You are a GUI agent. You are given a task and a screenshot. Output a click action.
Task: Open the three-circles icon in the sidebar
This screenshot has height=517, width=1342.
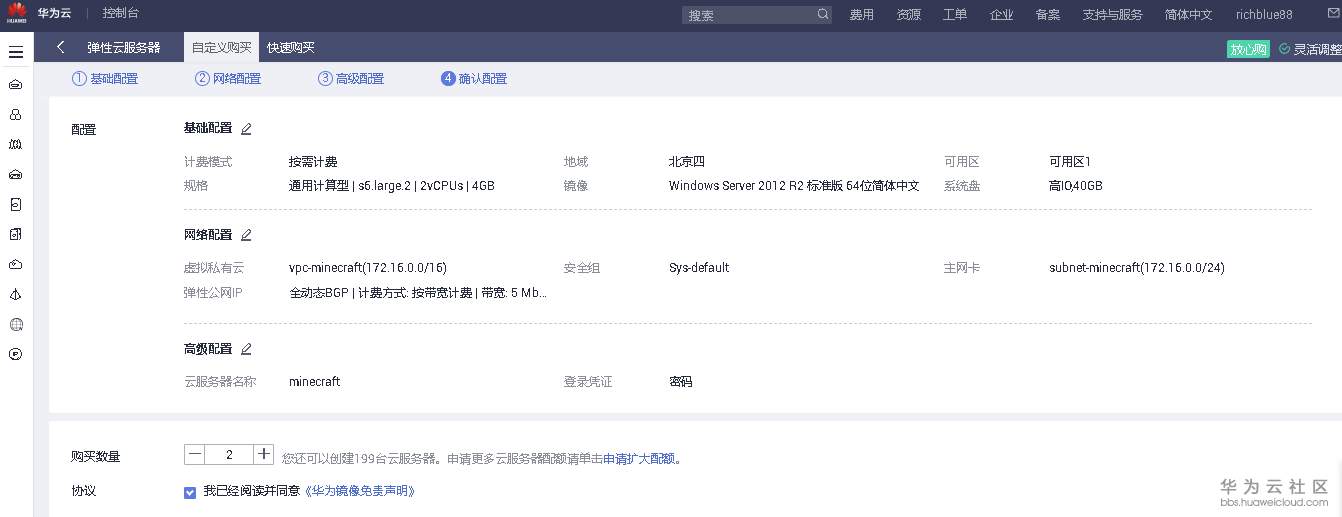[16, 115]
